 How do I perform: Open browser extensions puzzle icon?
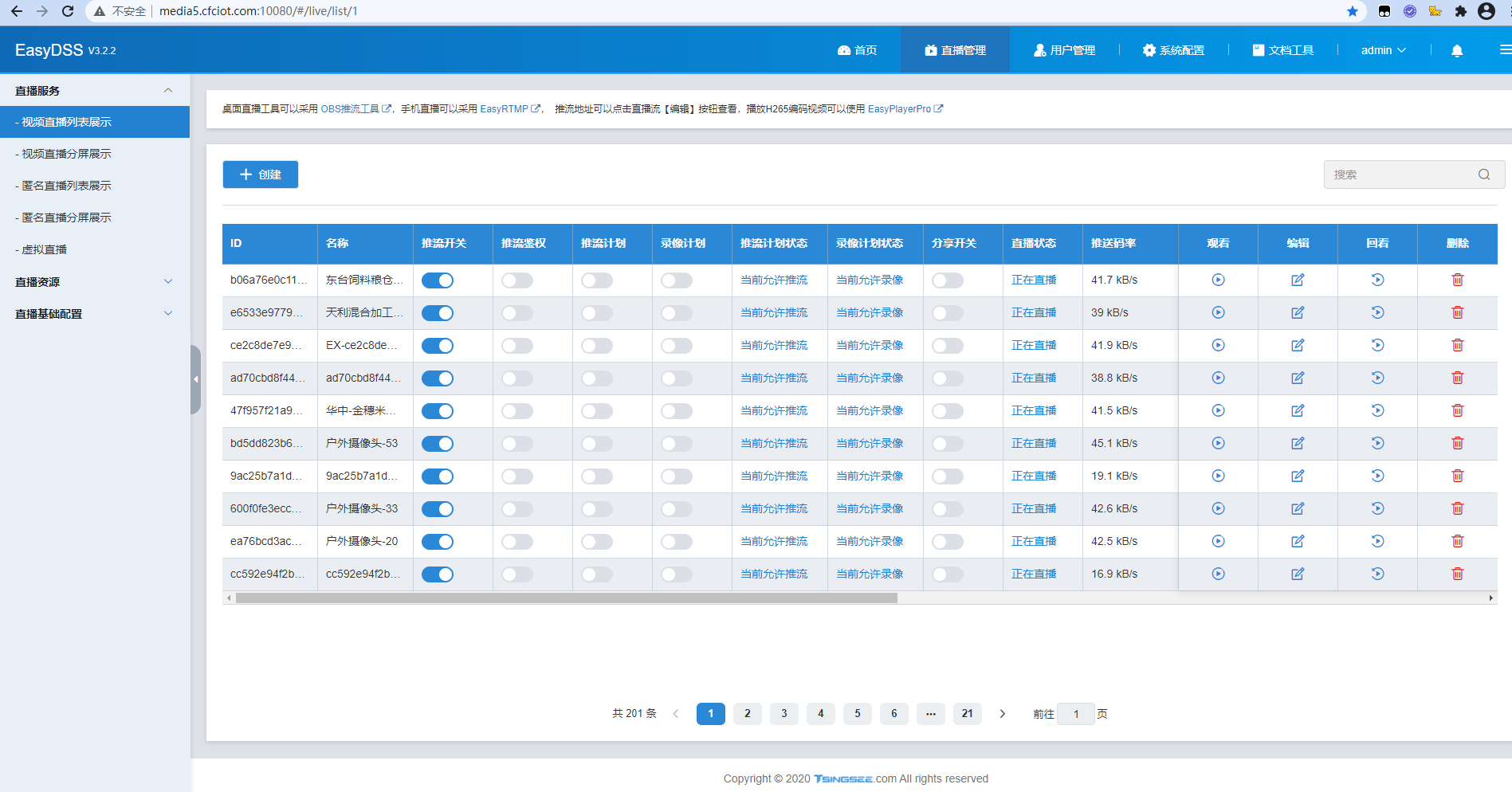click(1460, 11)
